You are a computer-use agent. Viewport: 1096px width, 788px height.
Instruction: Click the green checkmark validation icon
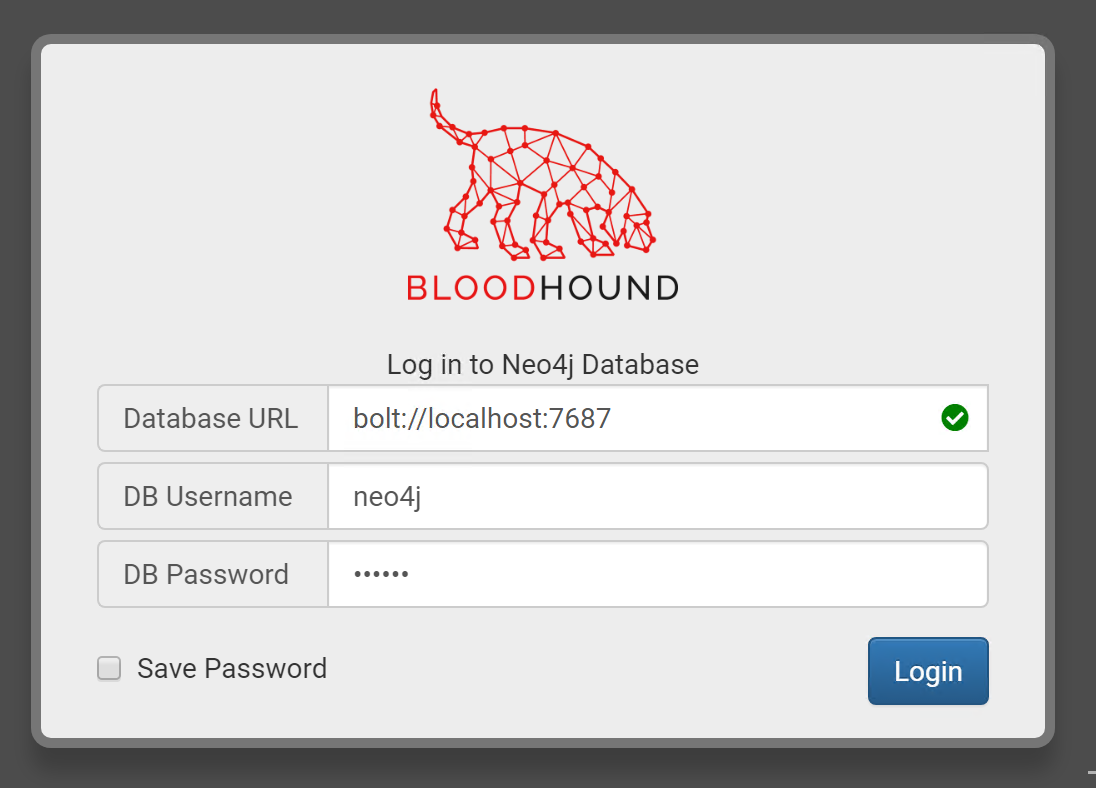tap(955, 418)
